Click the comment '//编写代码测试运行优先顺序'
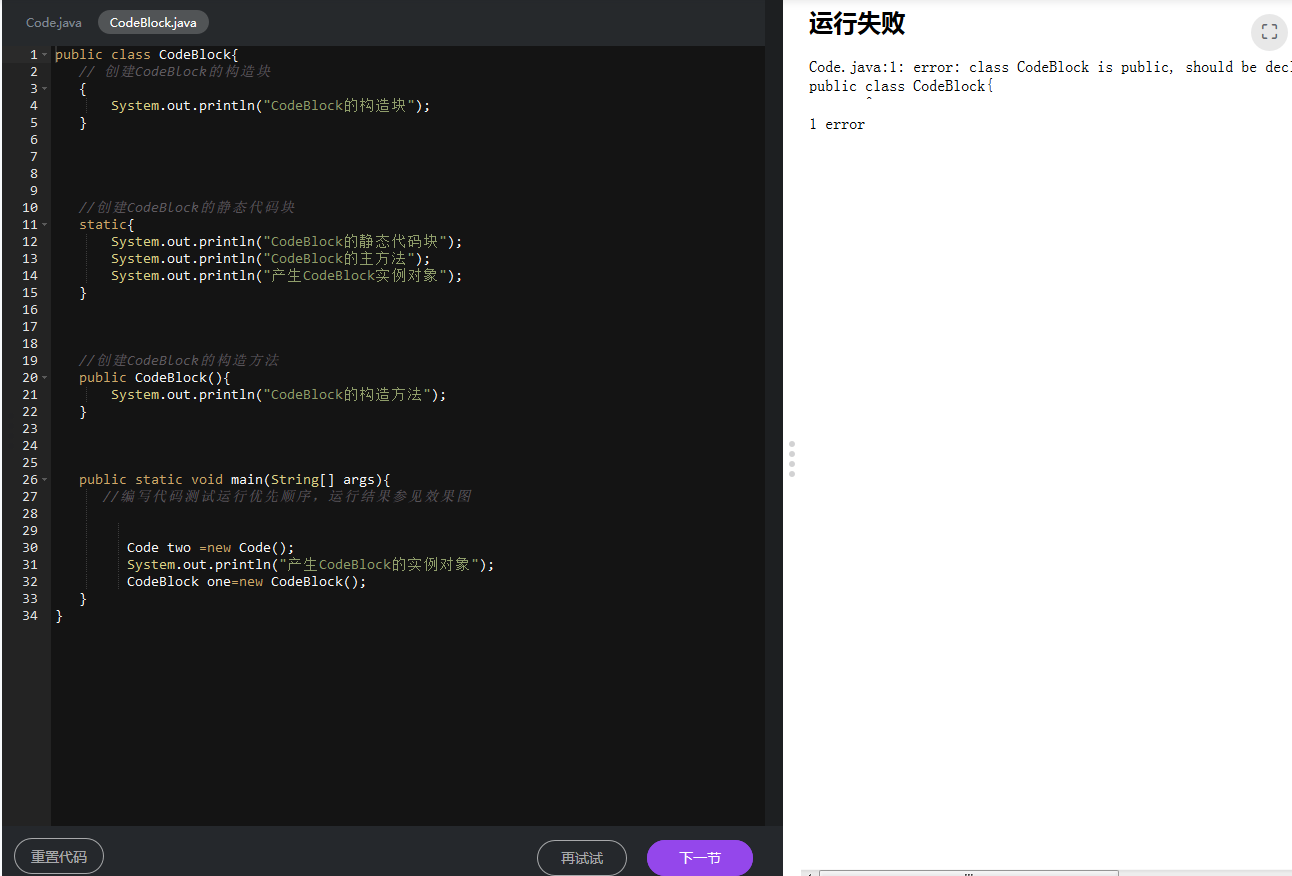This screenshot has height=876, width=1292. click(x=287, y=497)
